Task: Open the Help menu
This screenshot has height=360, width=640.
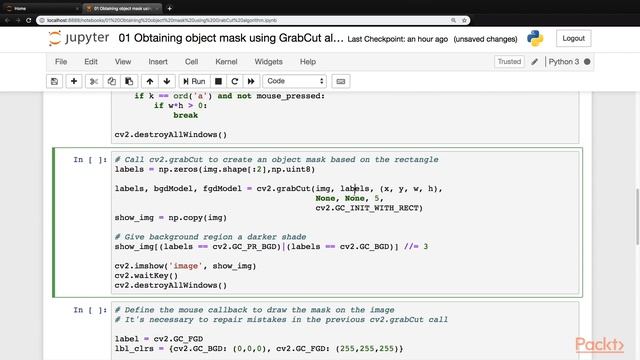Action: [x=308, y=62]
